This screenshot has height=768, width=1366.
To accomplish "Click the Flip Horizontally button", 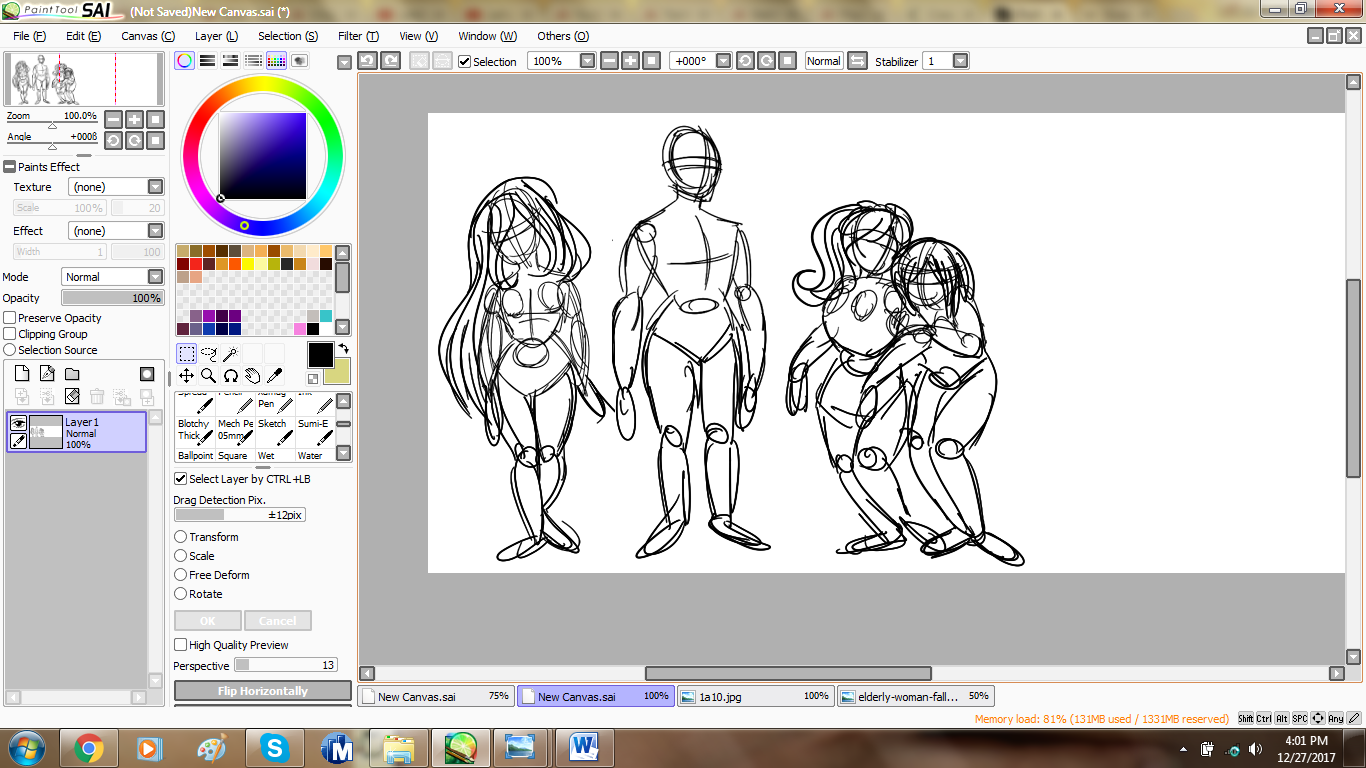I will tap(263, 691).
